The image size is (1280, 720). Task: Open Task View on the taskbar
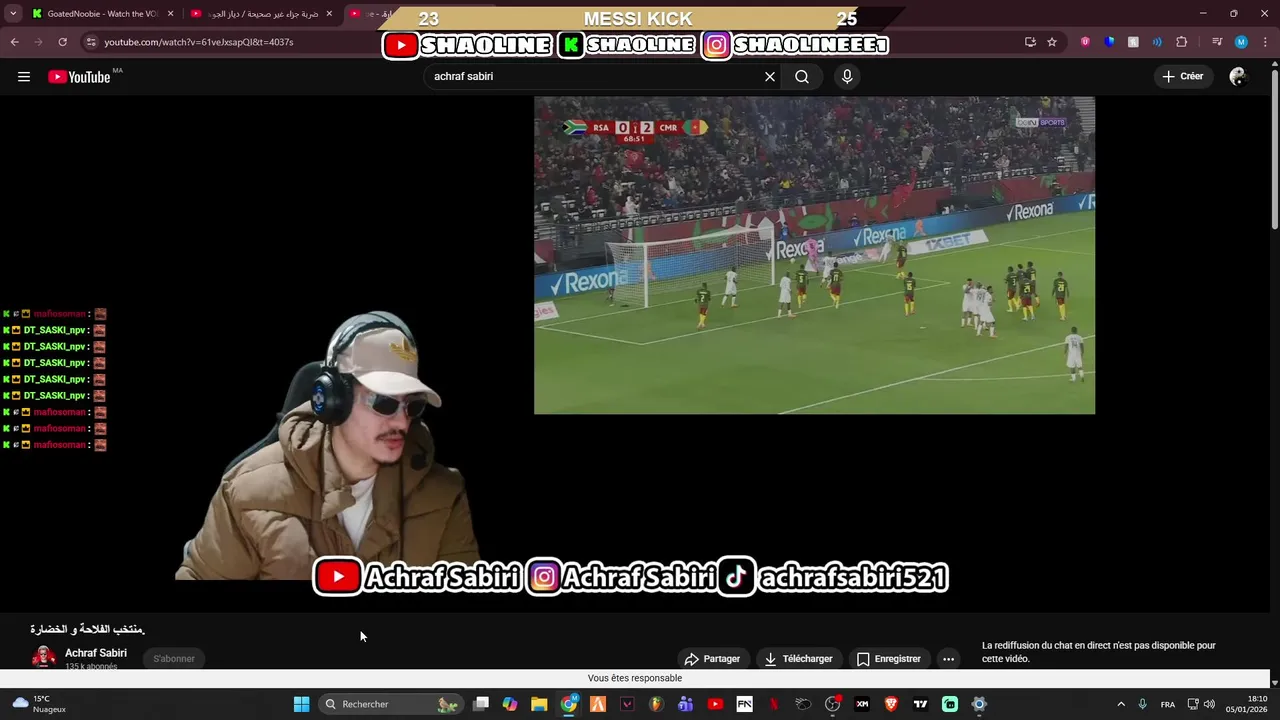481,704
